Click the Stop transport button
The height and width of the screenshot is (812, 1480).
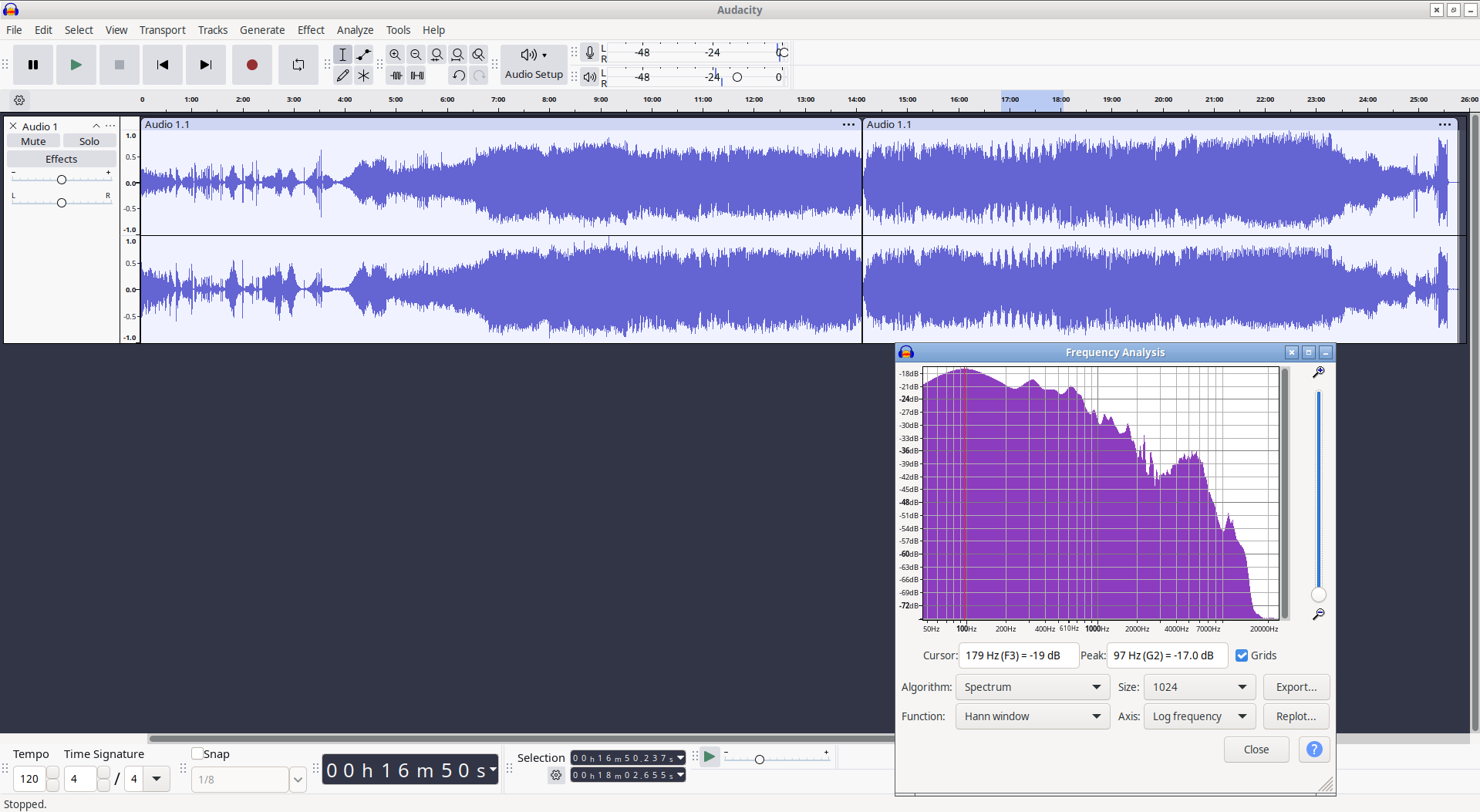[120, 65]
